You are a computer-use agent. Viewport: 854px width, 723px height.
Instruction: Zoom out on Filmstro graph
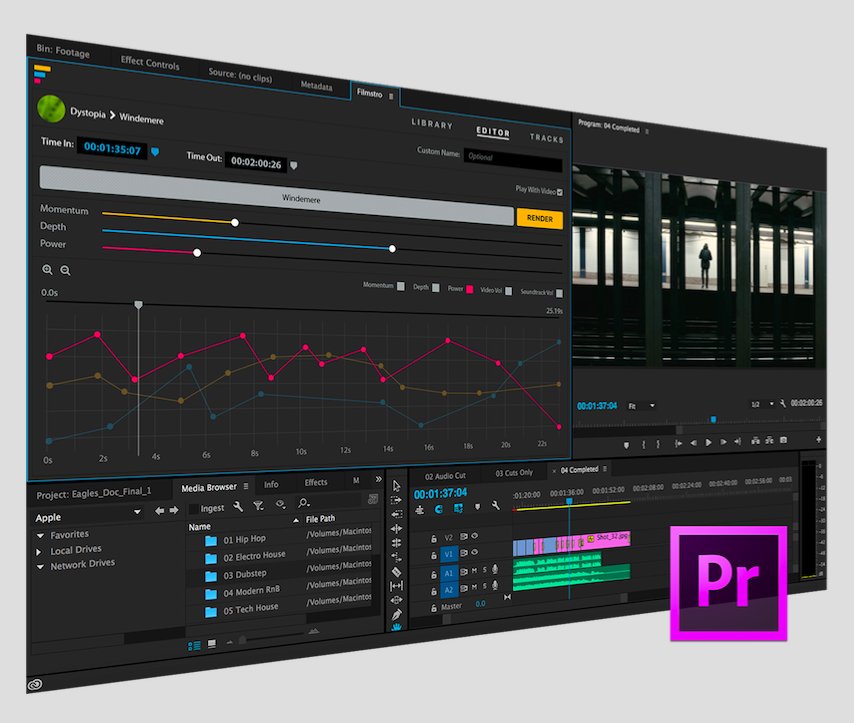tap(65, 270)
